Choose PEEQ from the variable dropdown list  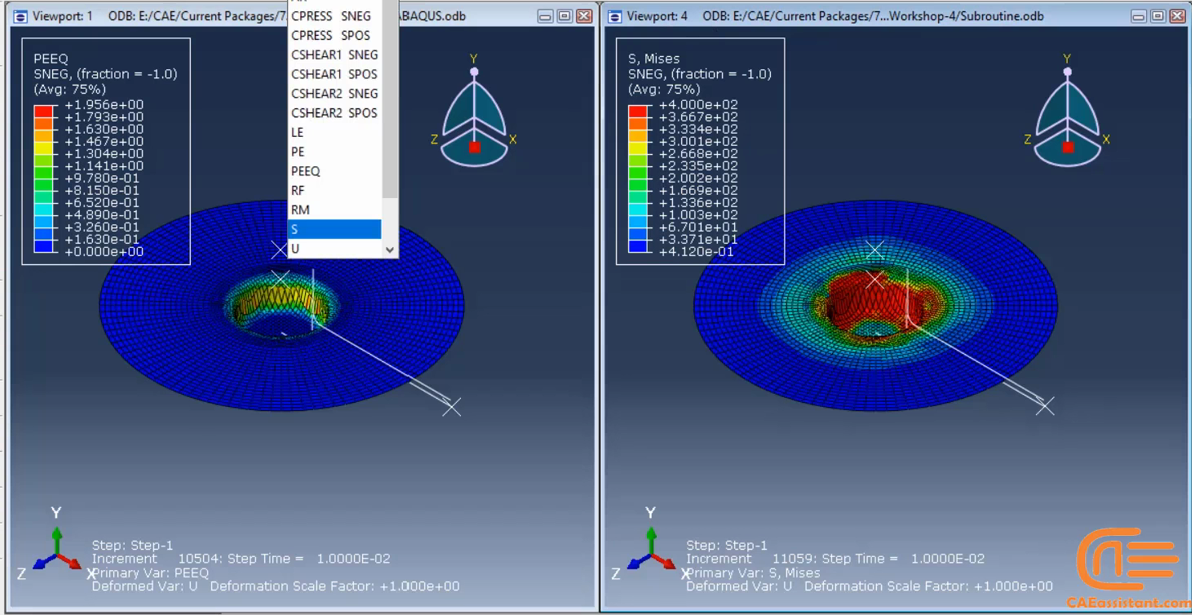point(334,171)
